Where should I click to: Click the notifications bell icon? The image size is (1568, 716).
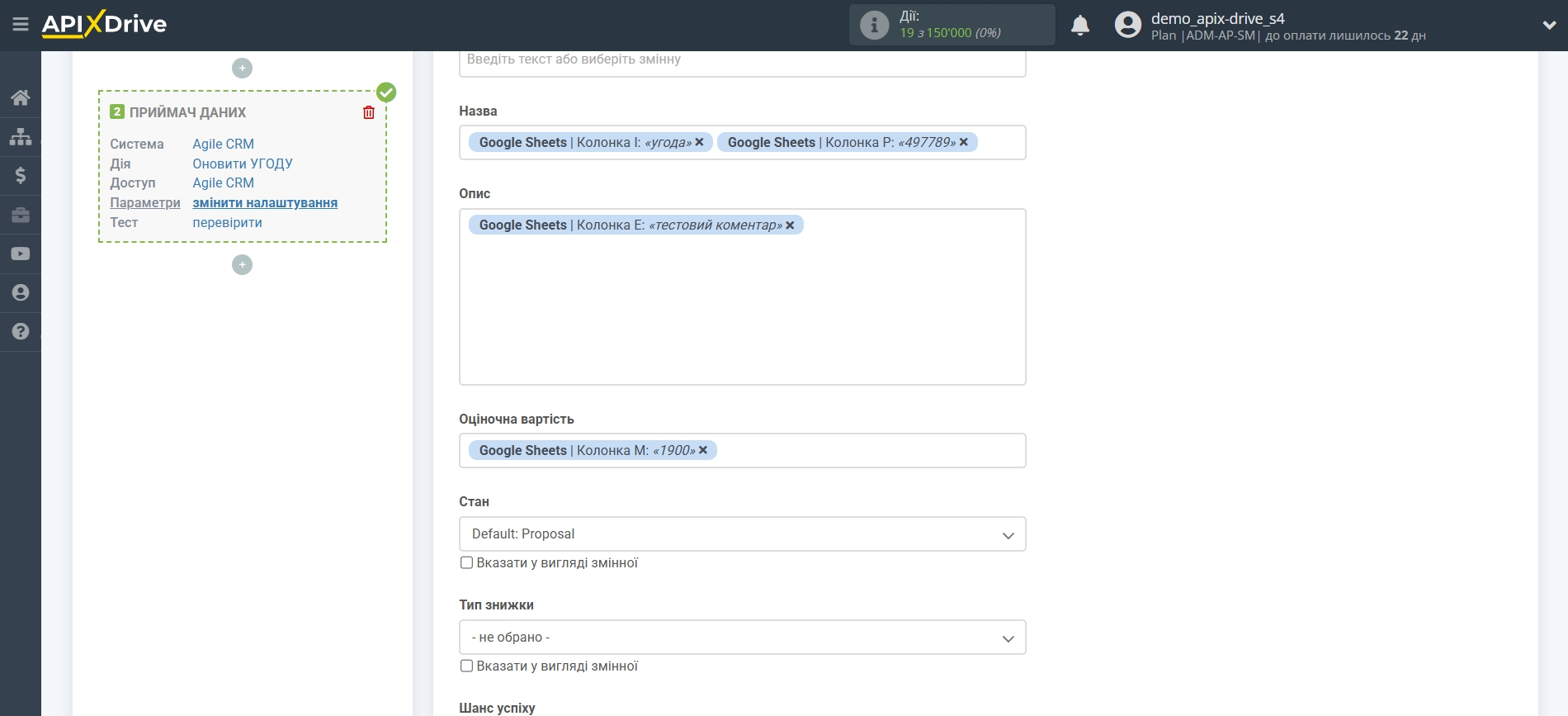point(1080,26)
